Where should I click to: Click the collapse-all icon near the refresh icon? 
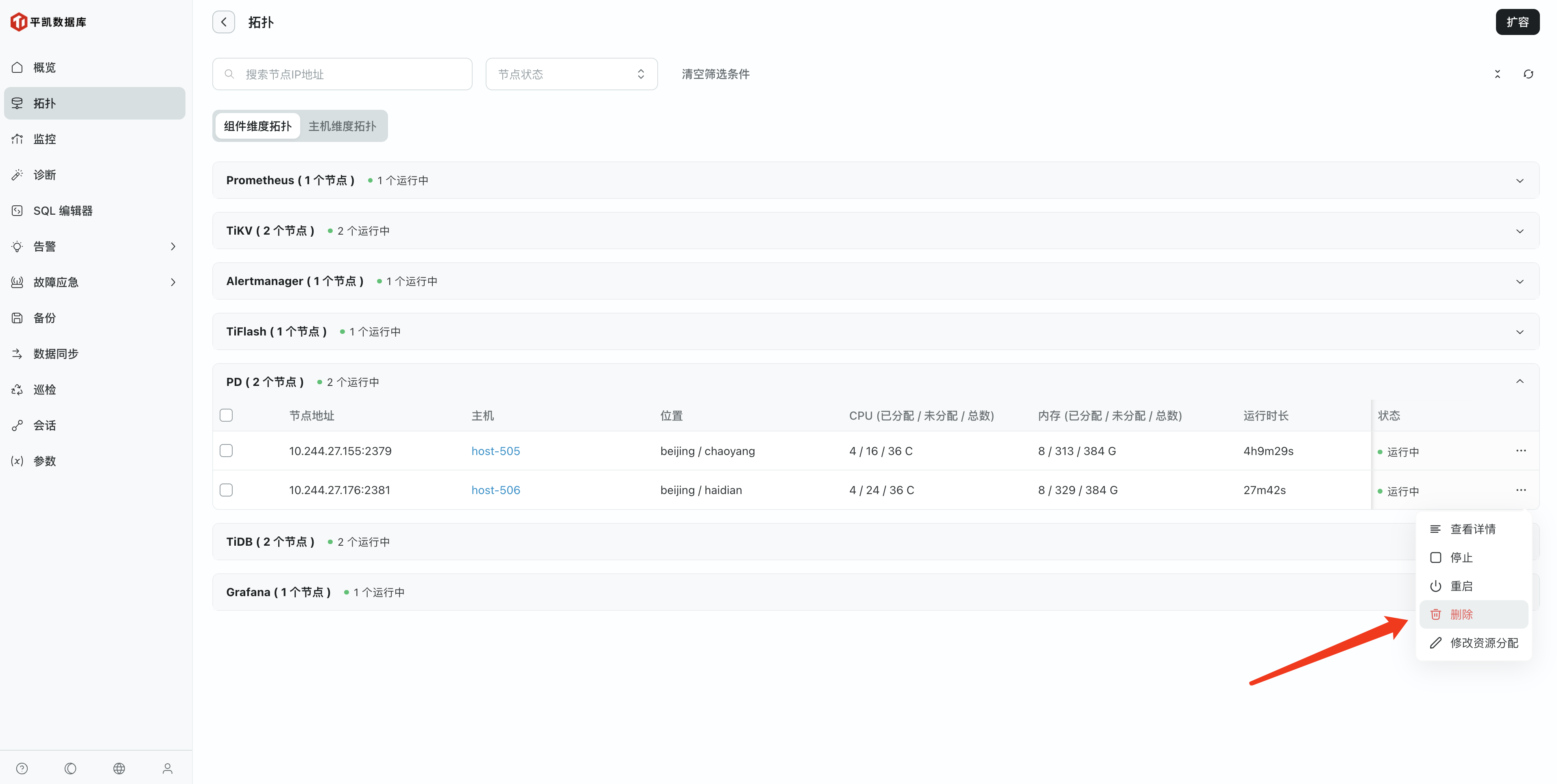(x=1497, y=74)
